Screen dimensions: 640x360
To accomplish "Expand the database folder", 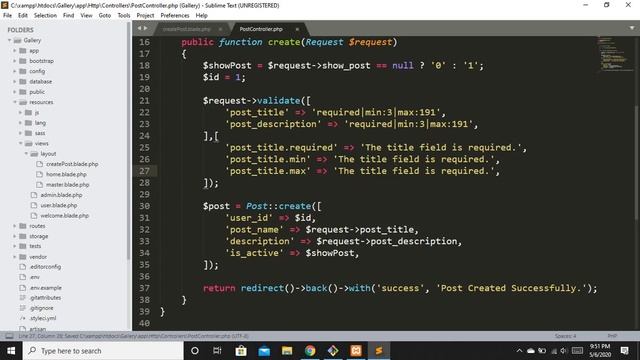I will pos(15,82).
